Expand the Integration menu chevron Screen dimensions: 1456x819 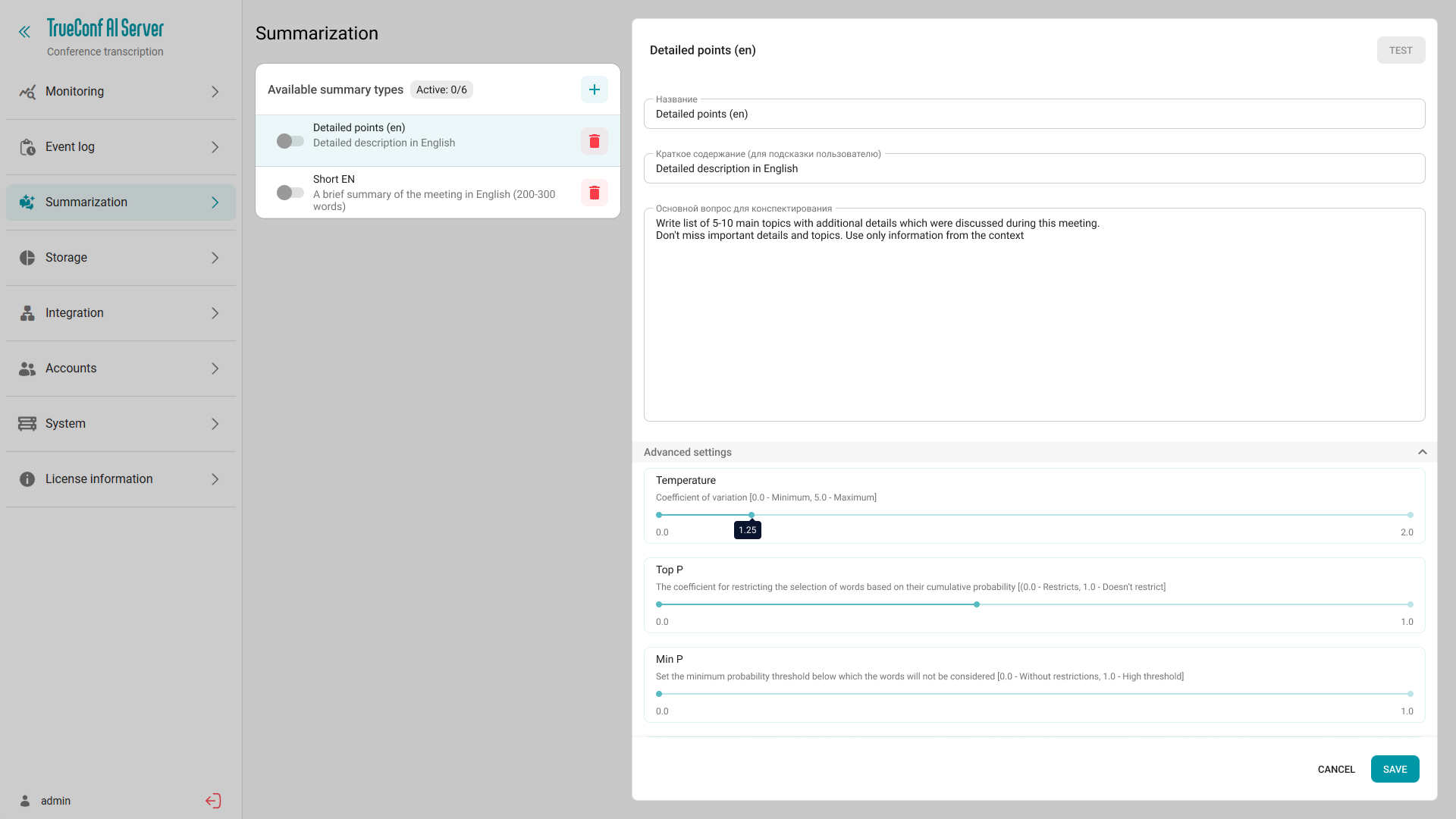pos(215,313)
